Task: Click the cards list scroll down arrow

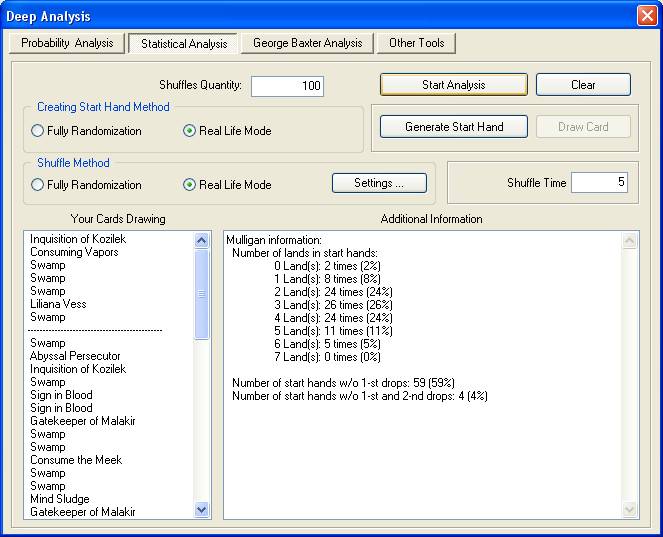Action: pos(202,510)
